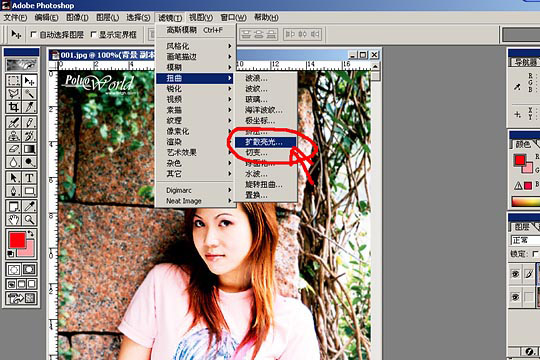540x360 pixels.
Task: Switch to Standard editing mode
Action: point(13,269)
